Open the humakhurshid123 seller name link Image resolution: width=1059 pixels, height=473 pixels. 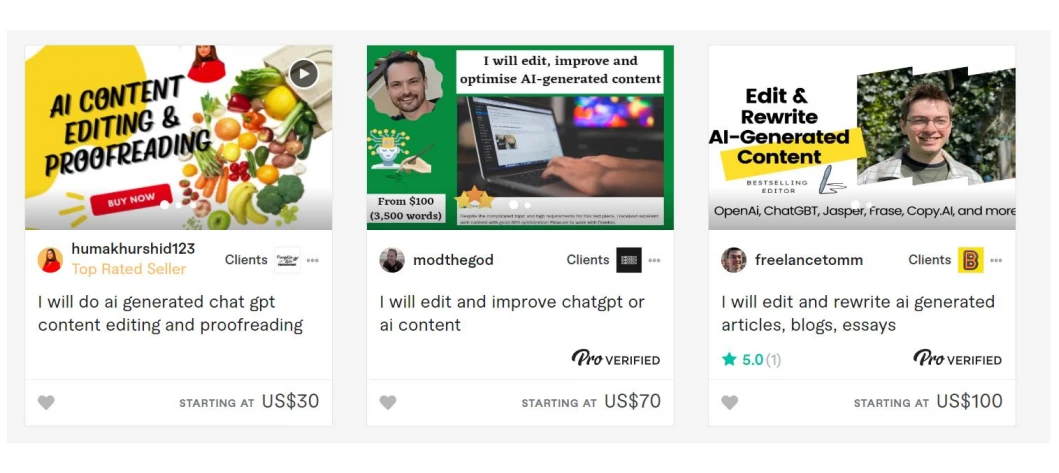click(133, 249)
